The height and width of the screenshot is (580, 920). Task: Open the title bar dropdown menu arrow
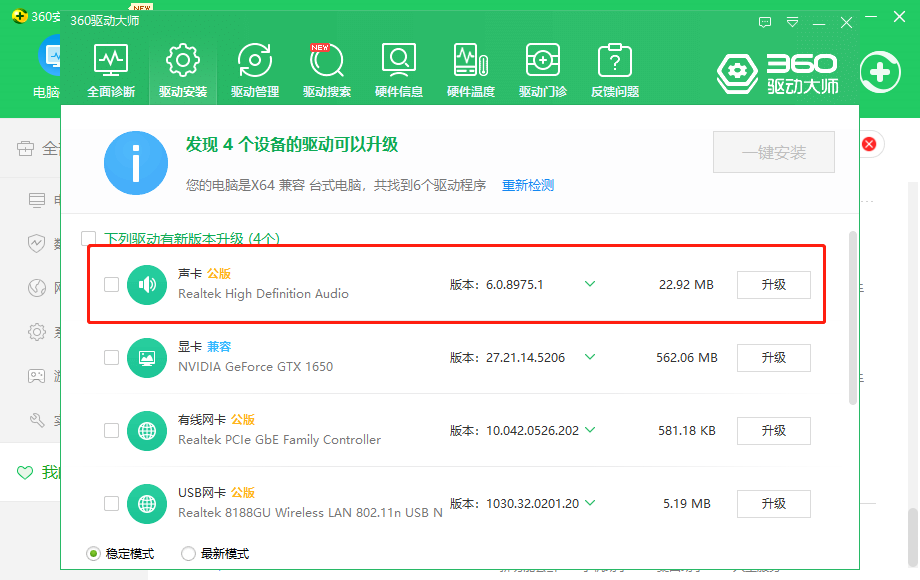click(x=792, y=21)
